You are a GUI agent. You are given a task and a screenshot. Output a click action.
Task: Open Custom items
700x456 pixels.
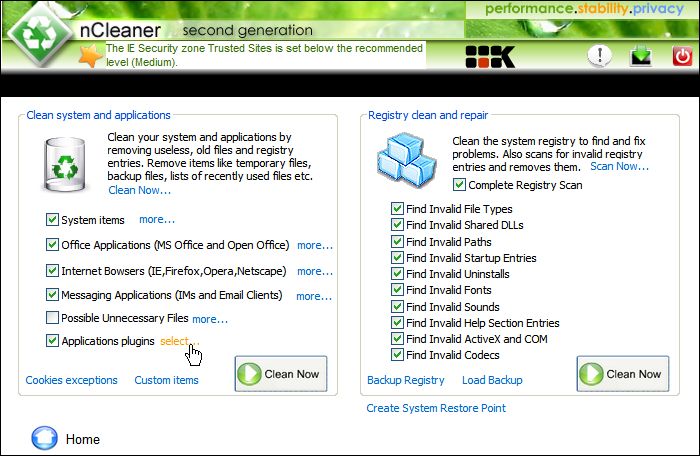[167, 380]
